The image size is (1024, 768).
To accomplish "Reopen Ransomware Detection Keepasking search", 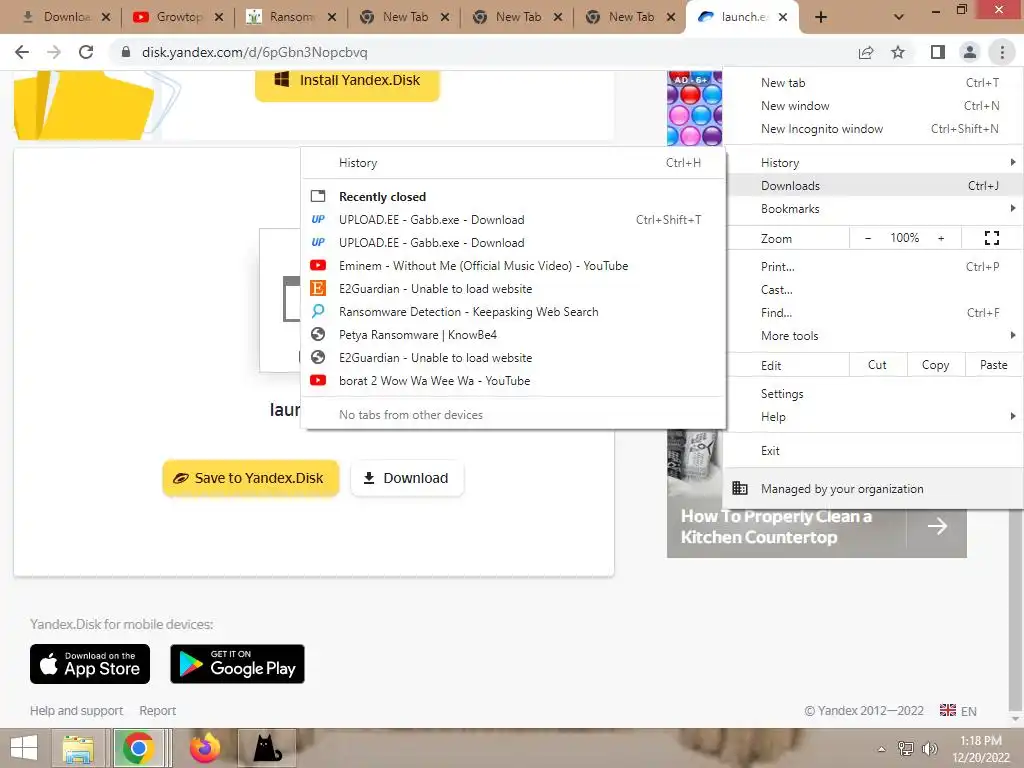I will [513, 312].
